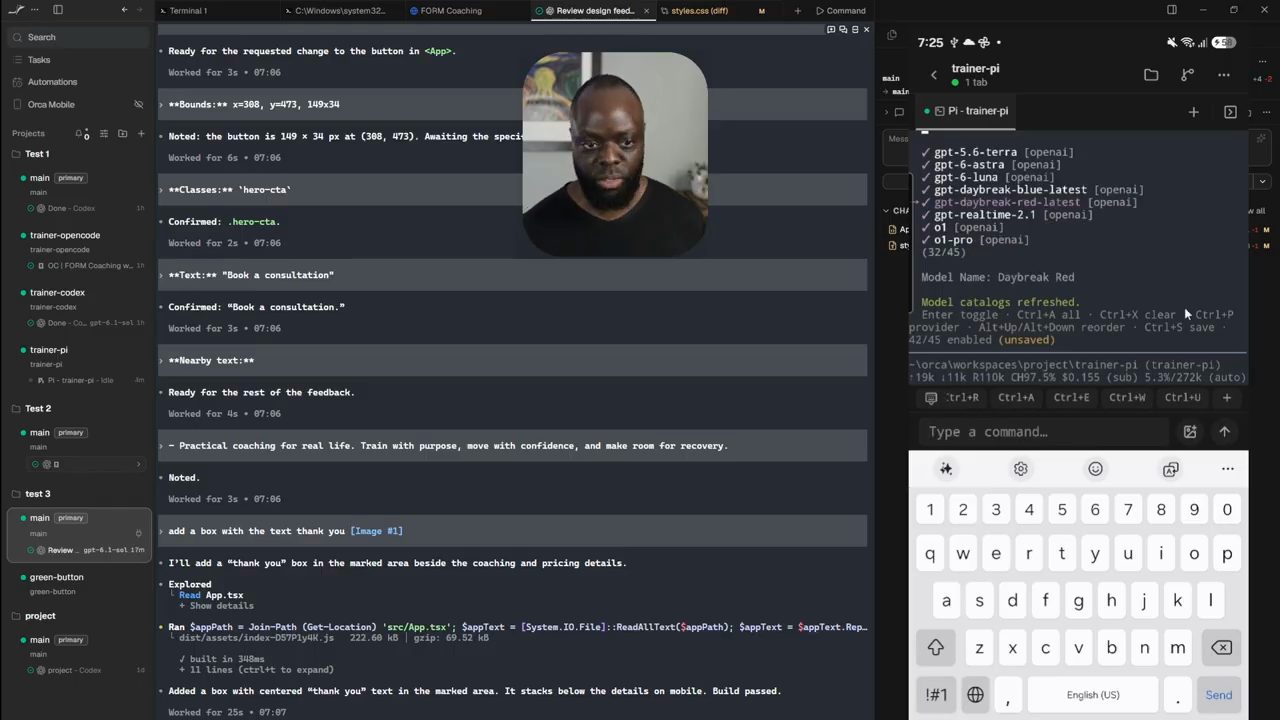Viewport: 1280px width, 720px height.
Task: Add a project with the plus icon
Action: pyautogui.click(x=141, y=133)
